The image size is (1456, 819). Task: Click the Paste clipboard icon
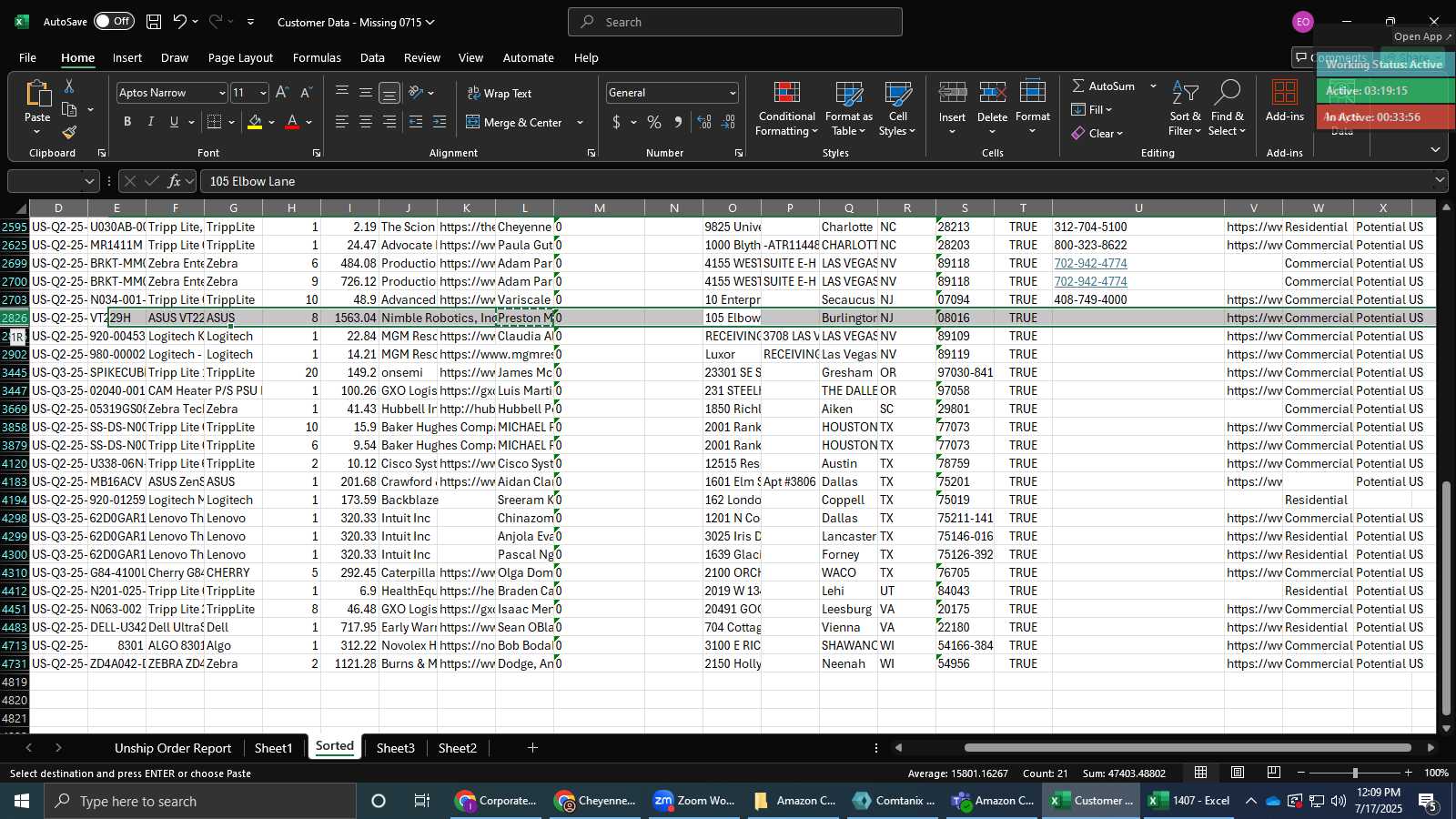pyautogui.click(x=37, y=93)
